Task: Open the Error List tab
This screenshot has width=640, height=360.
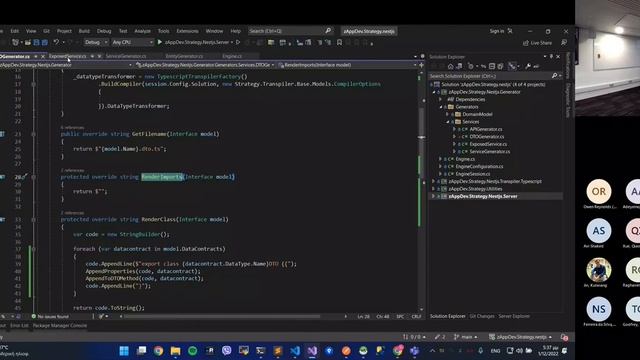Action: pyautogui.click(x=19, y=326)
